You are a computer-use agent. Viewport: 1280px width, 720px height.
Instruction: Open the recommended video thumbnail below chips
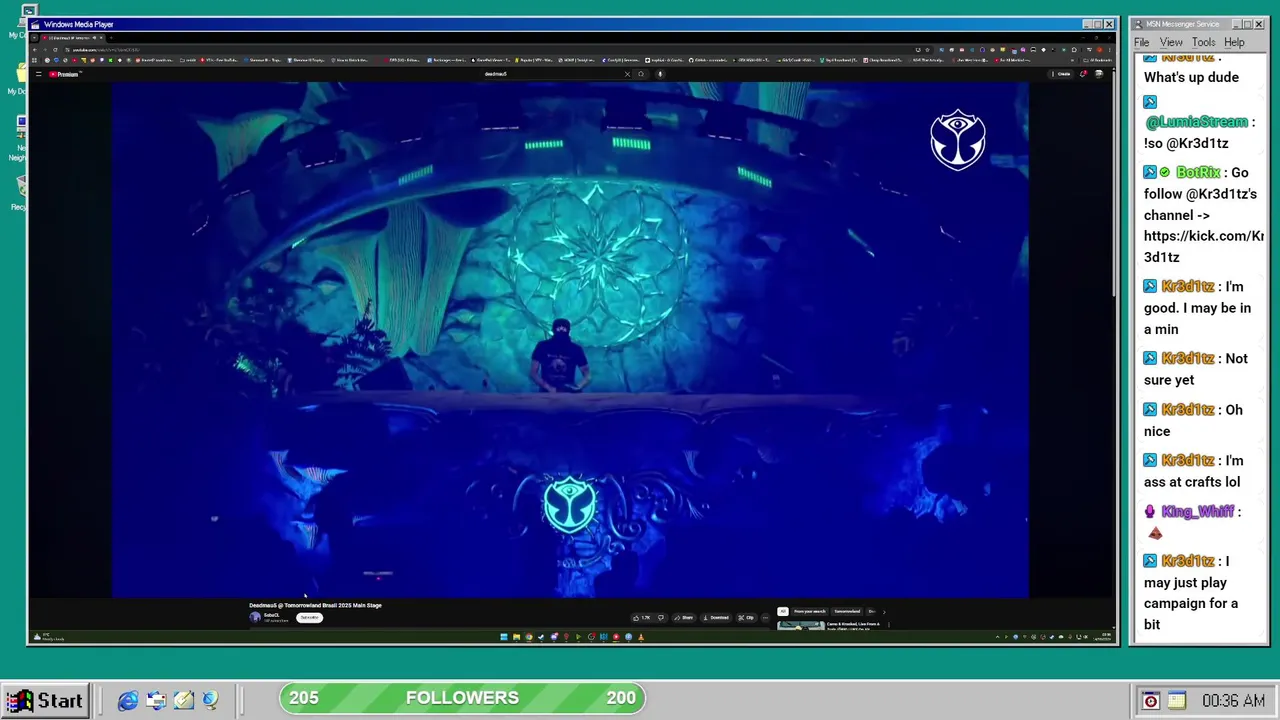tap(801, 627)
